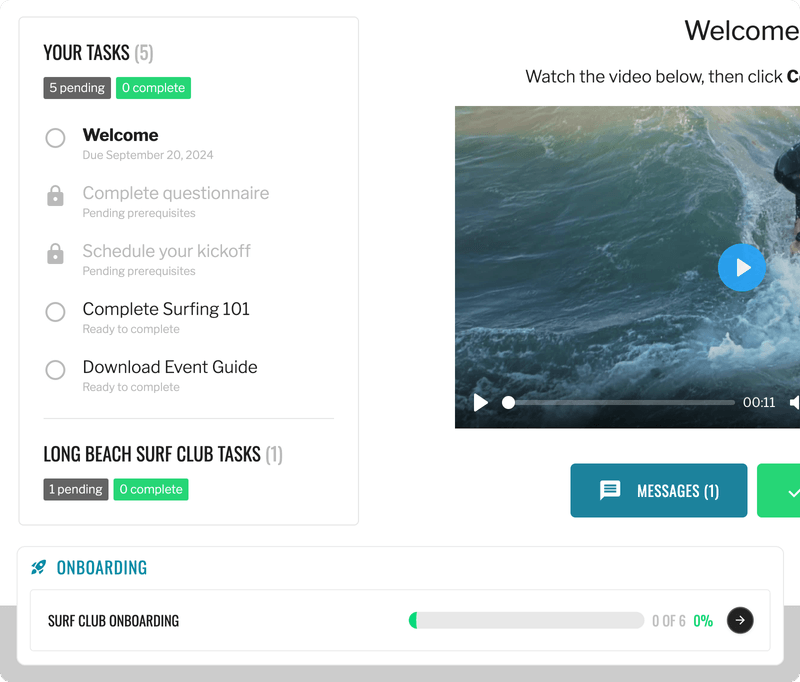This screenshot has height=682, width=800.
Task: Open the Schedule your kickoff task
Action: (166, 251)
